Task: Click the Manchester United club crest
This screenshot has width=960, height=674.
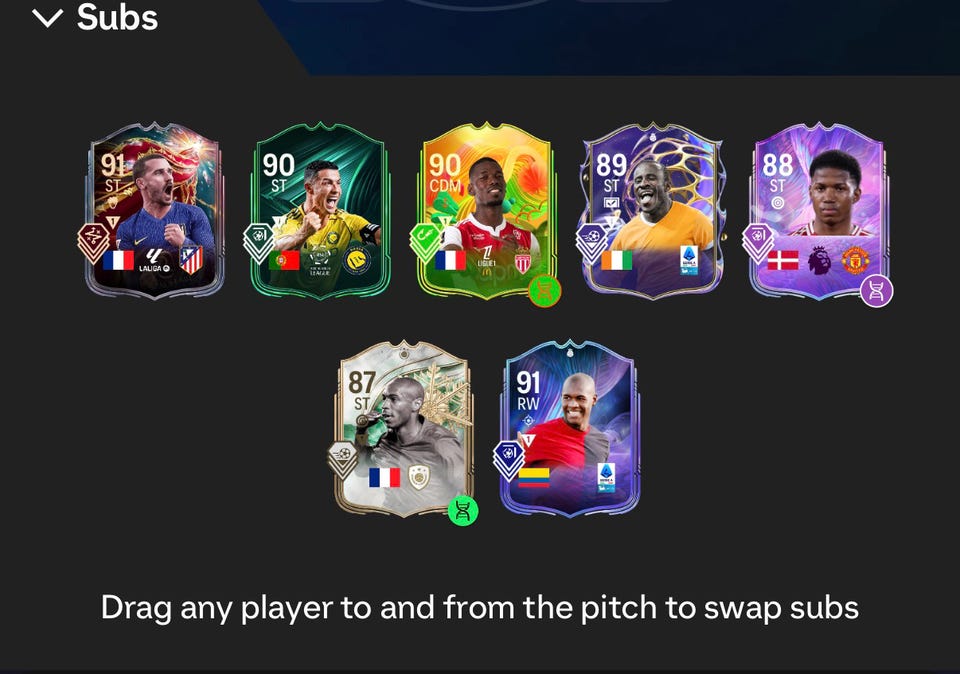Action: [855, 261]
